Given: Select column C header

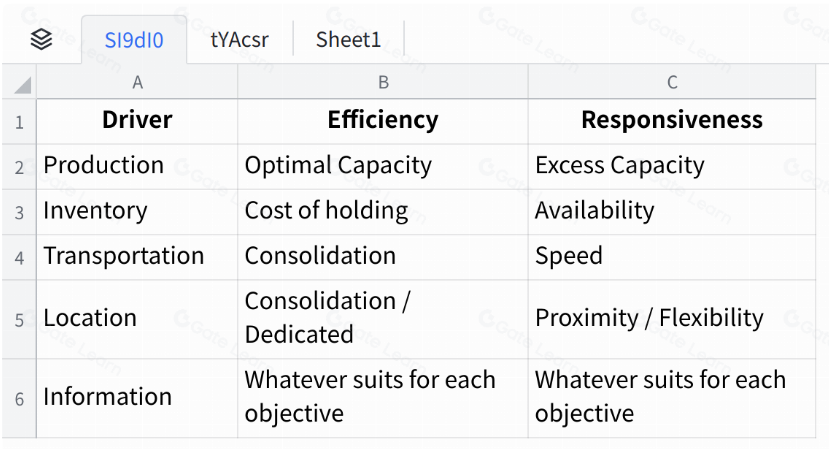Looking at the screenshot, I should coord(672,82).
